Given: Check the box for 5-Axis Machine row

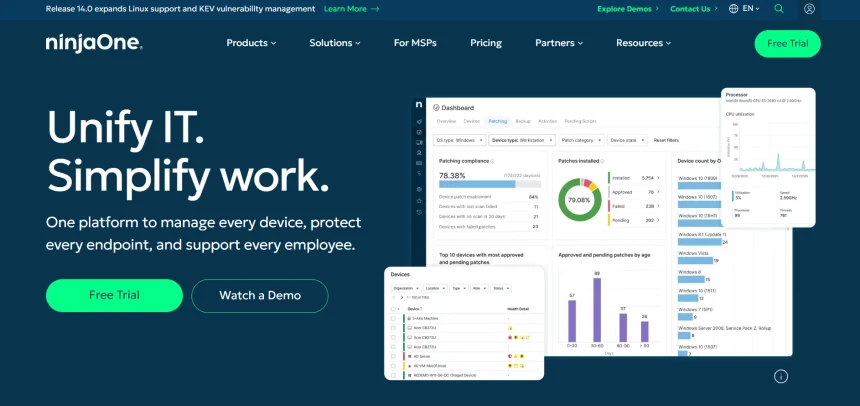Looking at the screenshot, I should tap(393, 318).
